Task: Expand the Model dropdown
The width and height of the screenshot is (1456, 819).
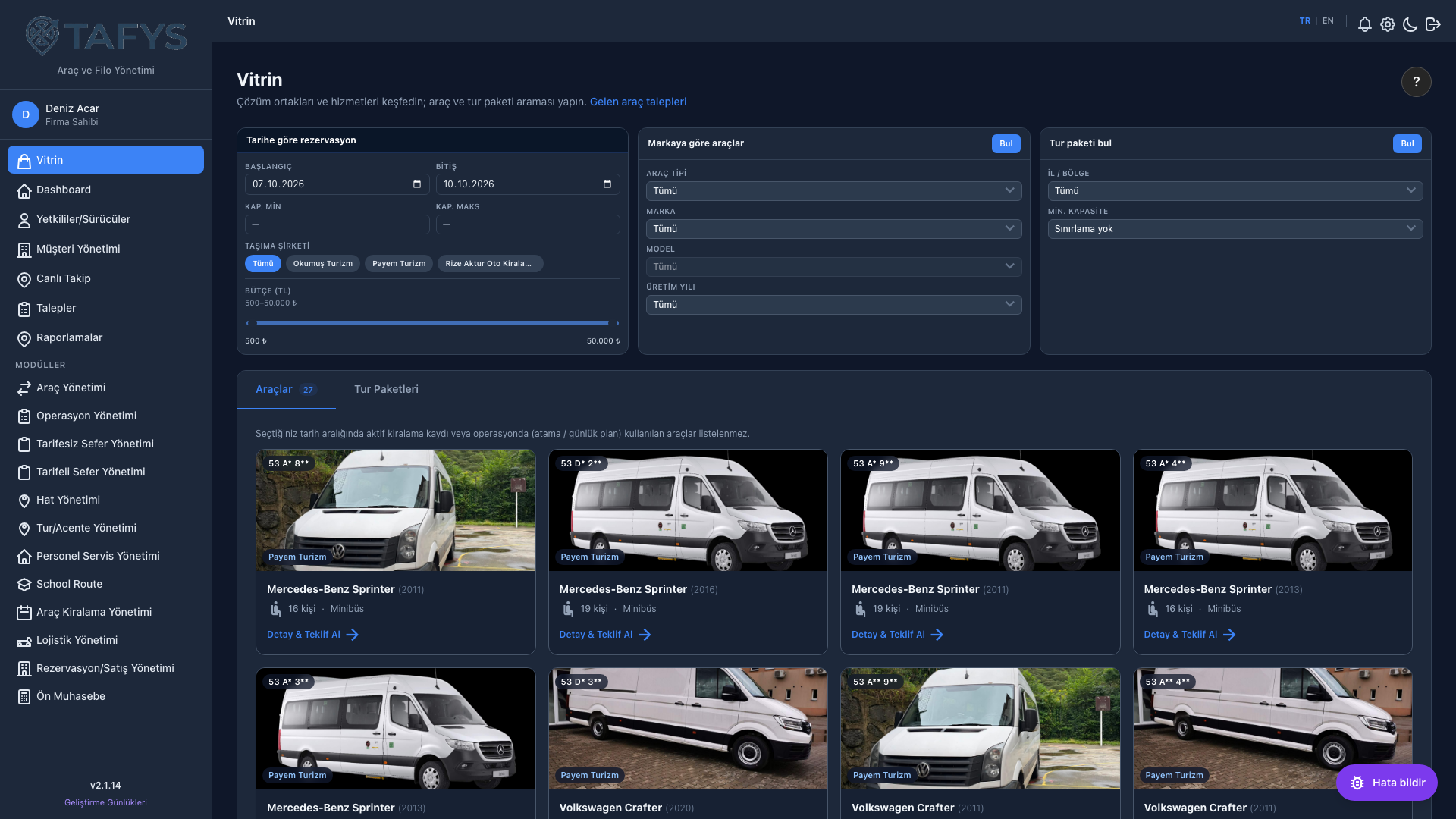Action: coord(833,267)
